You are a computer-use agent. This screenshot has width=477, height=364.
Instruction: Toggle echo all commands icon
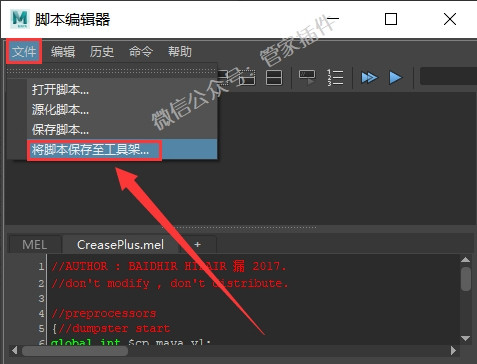click(x=307, y=77)
